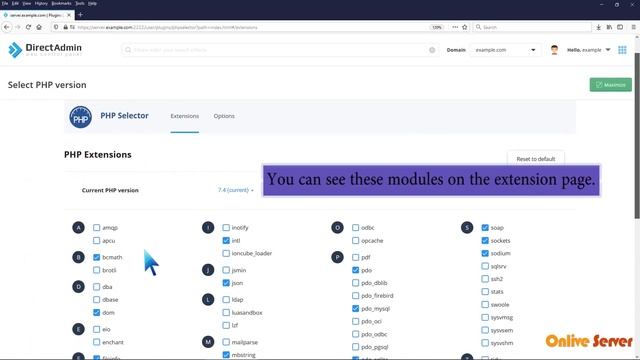
Task: Click the page vertical scrollbar thumb
Action: point(637,135)
